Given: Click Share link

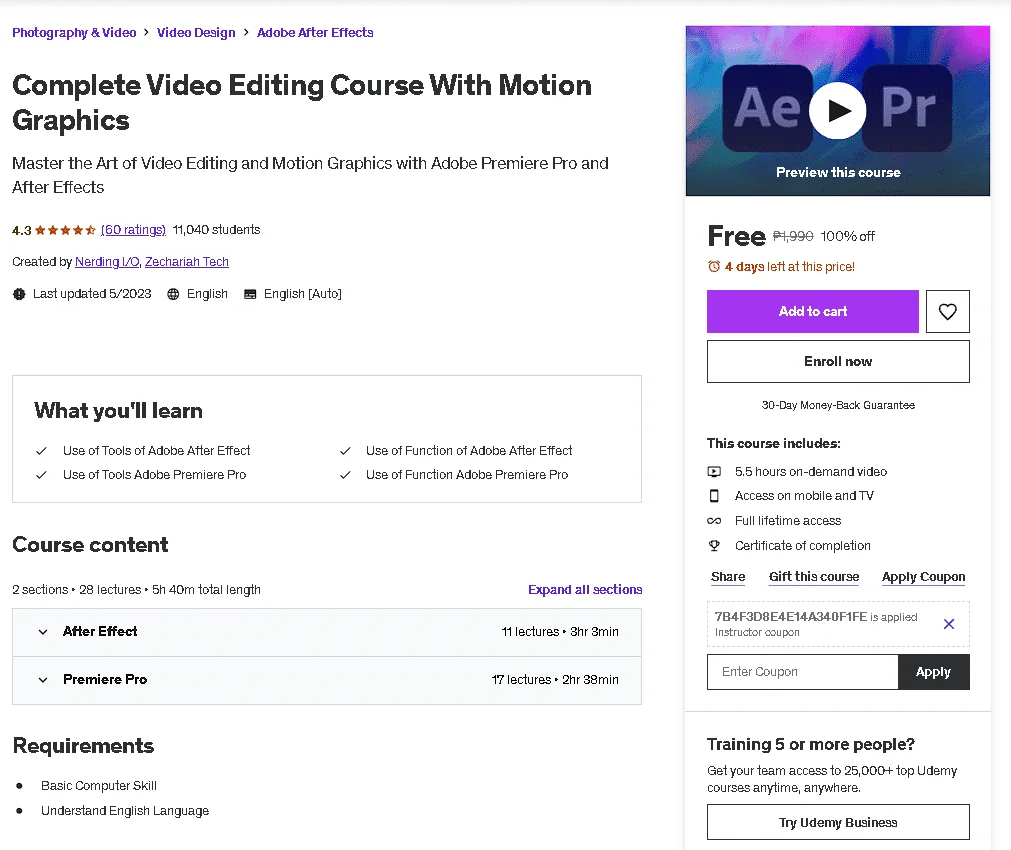Looking at the screenshot, I should pyautogui.click(x=728, y=577).
